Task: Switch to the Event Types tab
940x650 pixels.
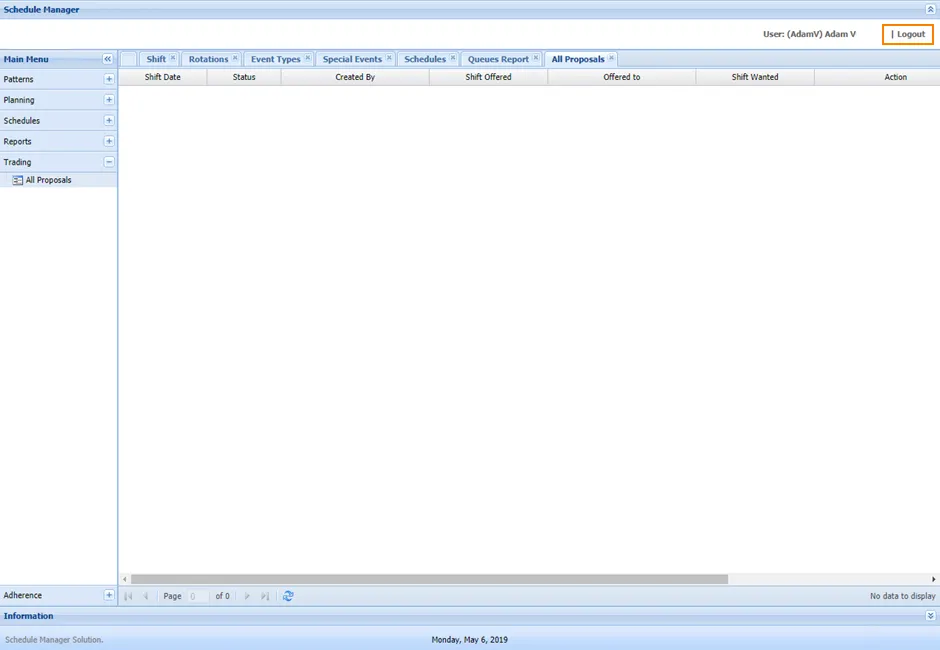Action: (275, 59)
